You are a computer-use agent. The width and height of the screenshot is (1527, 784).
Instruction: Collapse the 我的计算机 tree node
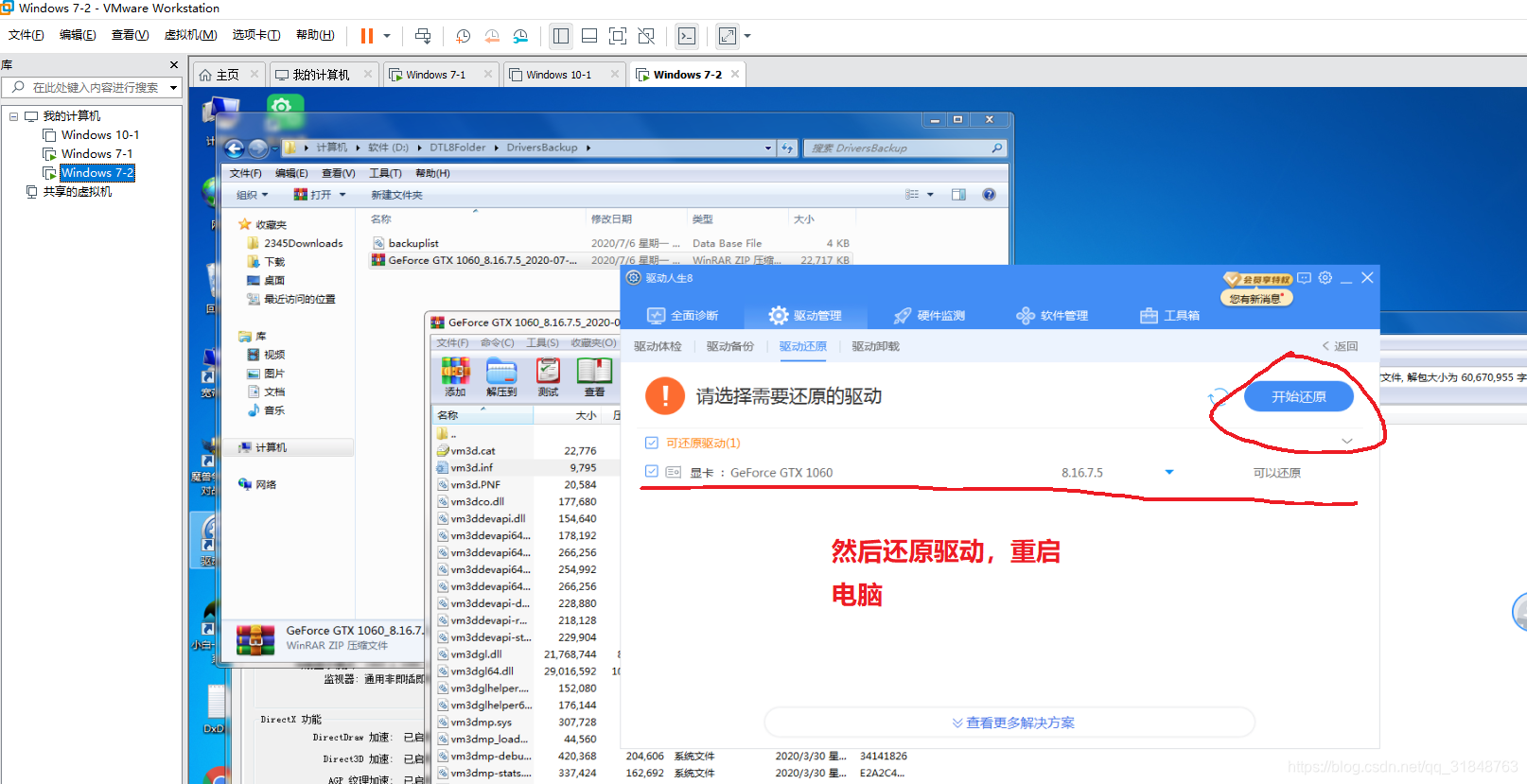(13, 116)
